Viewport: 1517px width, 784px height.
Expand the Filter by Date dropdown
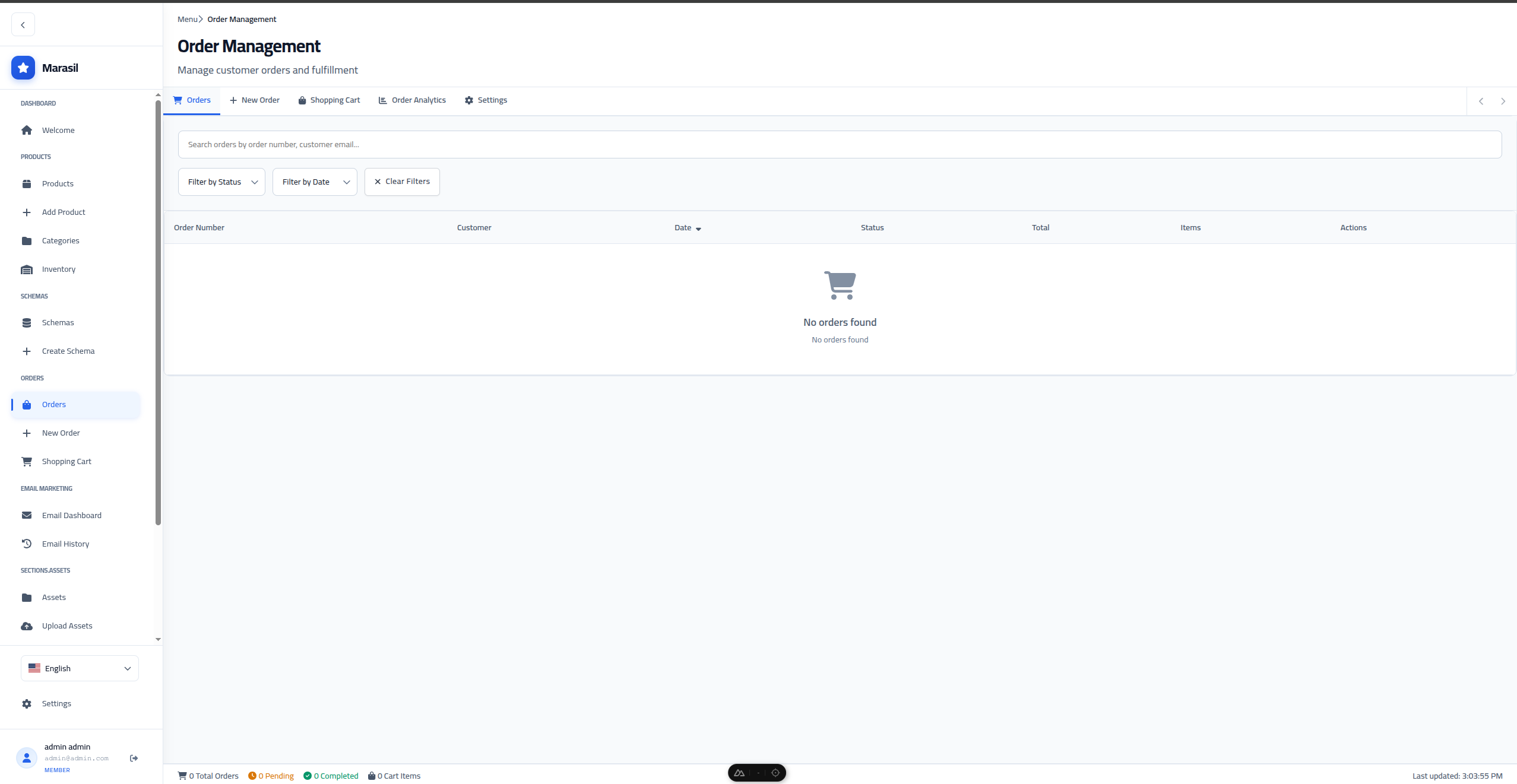coord(315,182)
